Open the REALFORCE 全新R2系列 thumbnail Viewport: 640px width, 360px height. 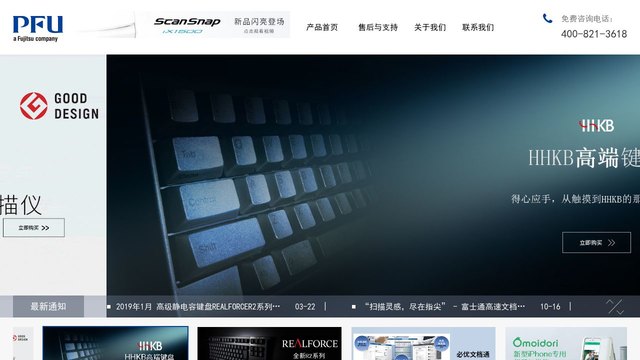269,343
